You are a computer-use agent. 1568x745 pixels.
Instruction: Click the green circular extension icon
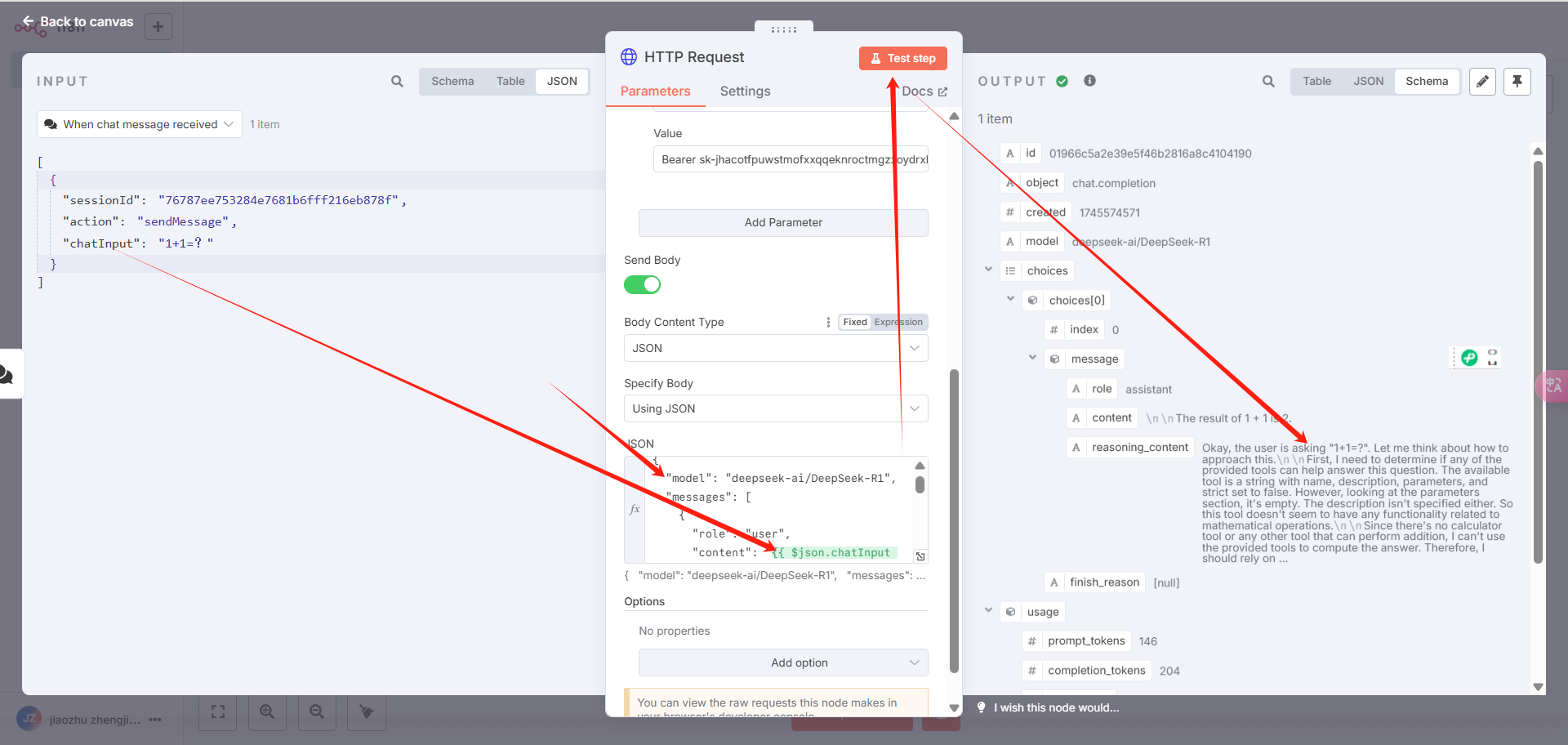tap(1469, 357)
